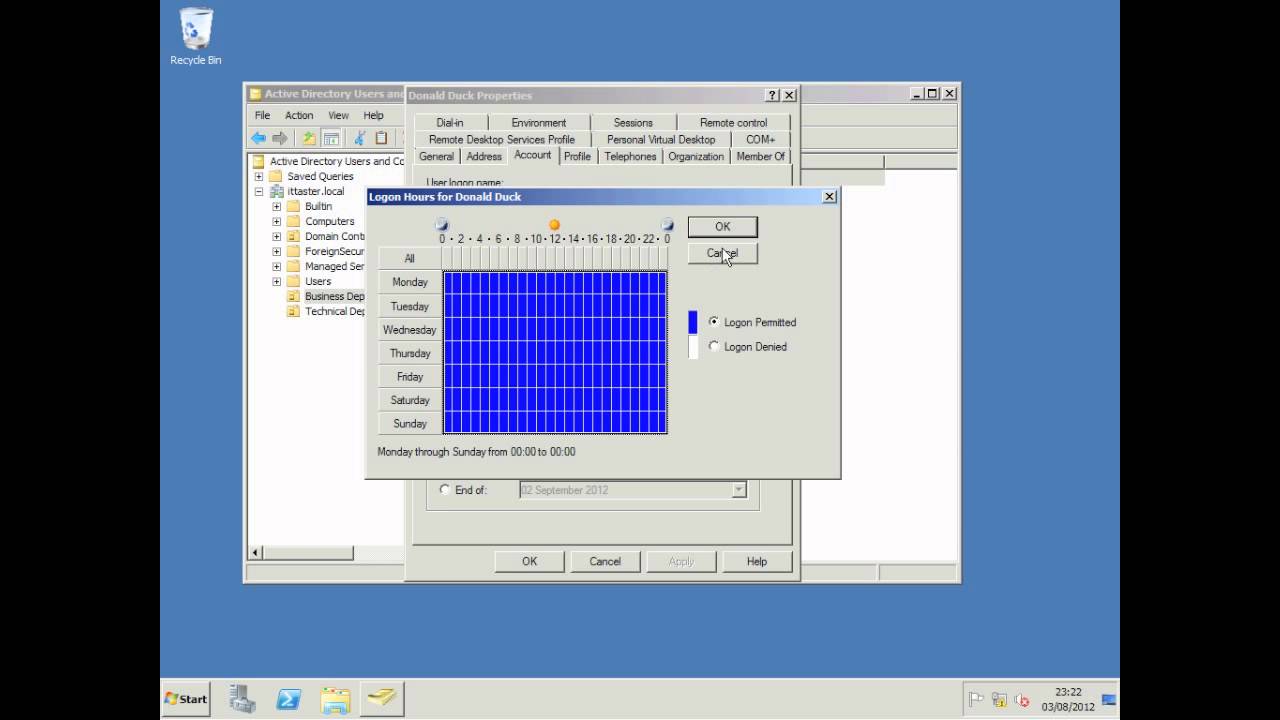Viewport: 1280px width, 720px height.
Task: Select the Sunday row button
Action: click(409, 423)
